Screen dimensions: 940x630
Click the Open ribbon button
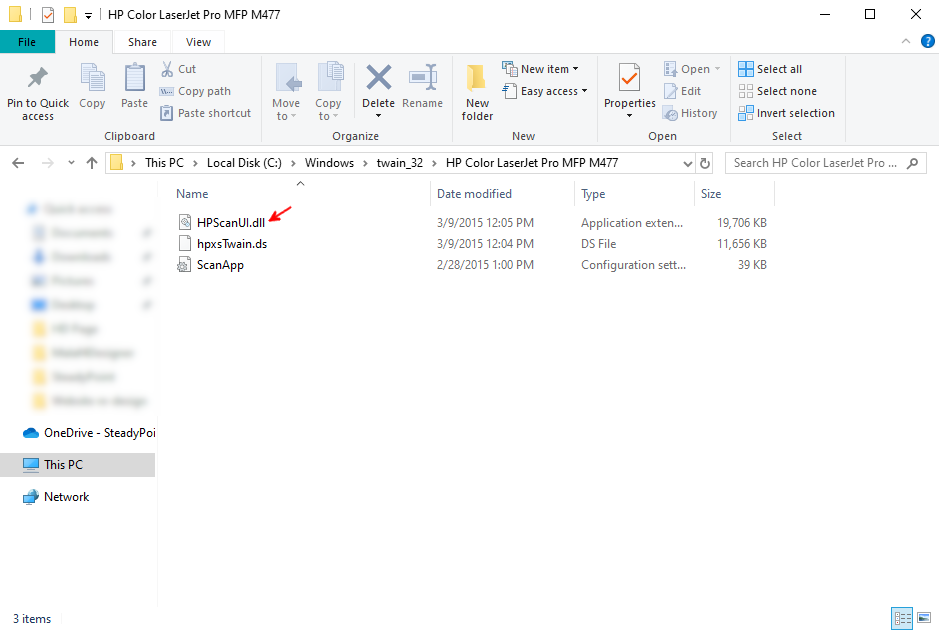(692, 69)
